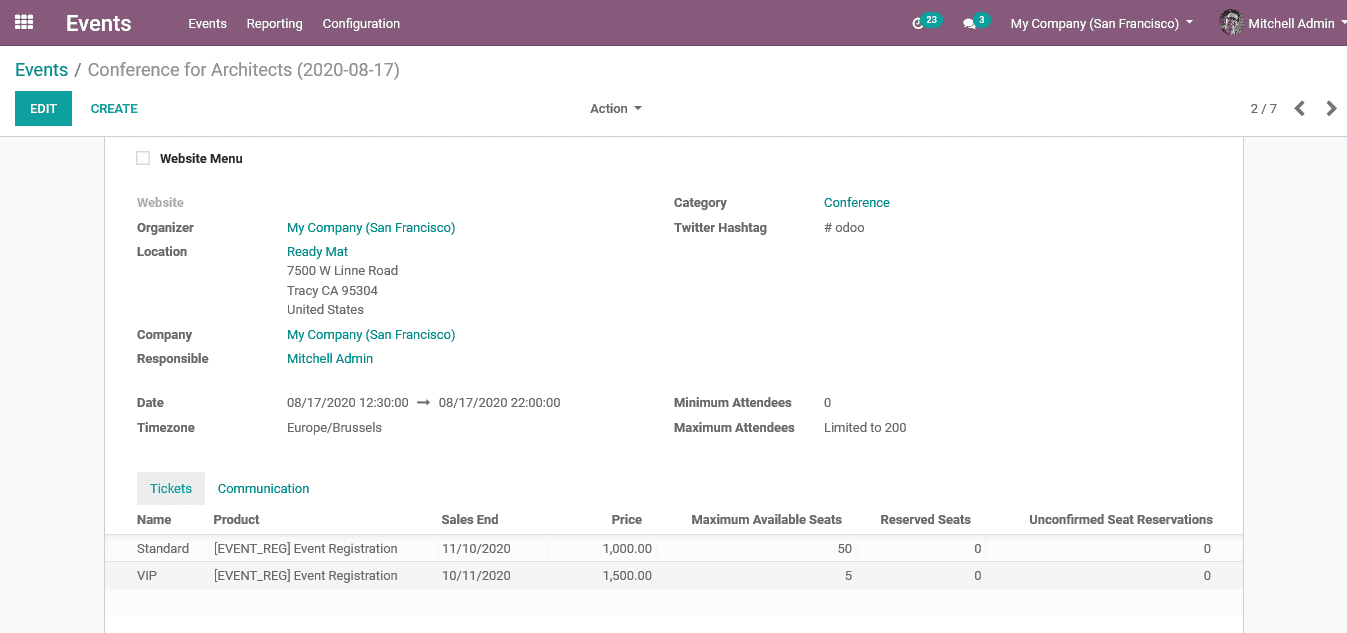1347x633 pixels.
Task: Click the Limited to 200 value
Action: point(865,428)
